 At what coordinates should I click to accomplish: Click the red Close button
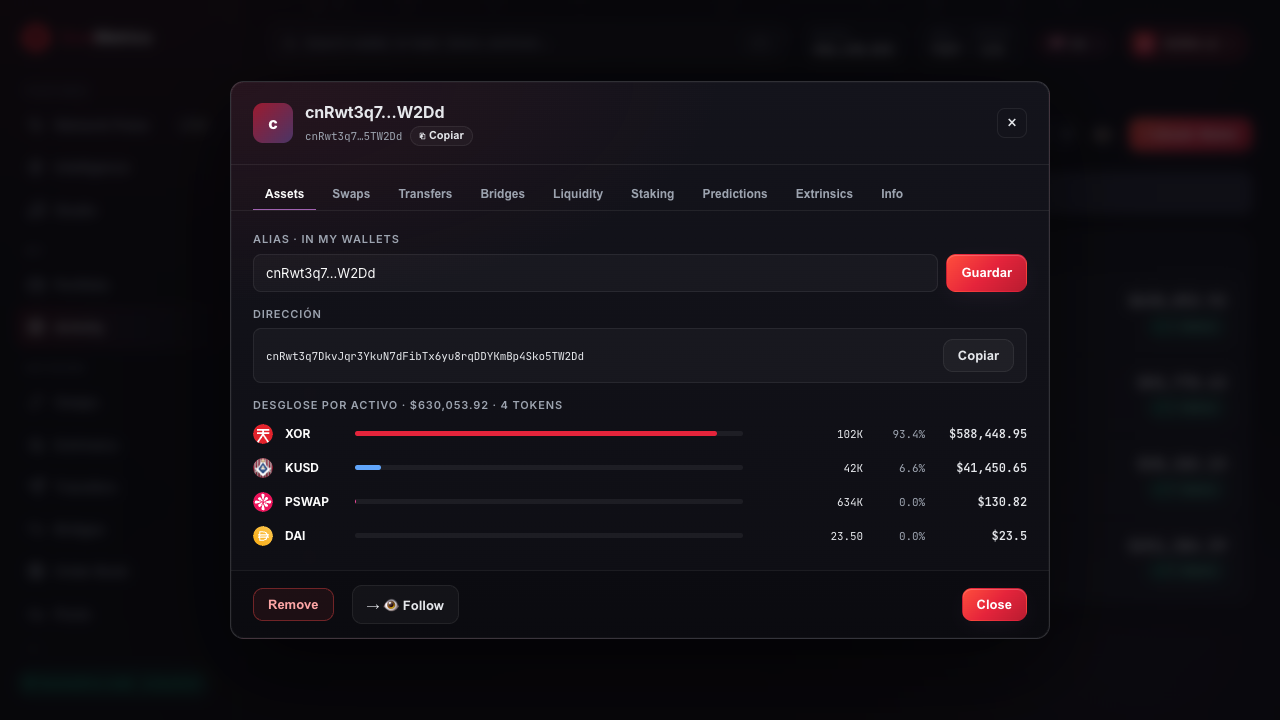[994, 605]
